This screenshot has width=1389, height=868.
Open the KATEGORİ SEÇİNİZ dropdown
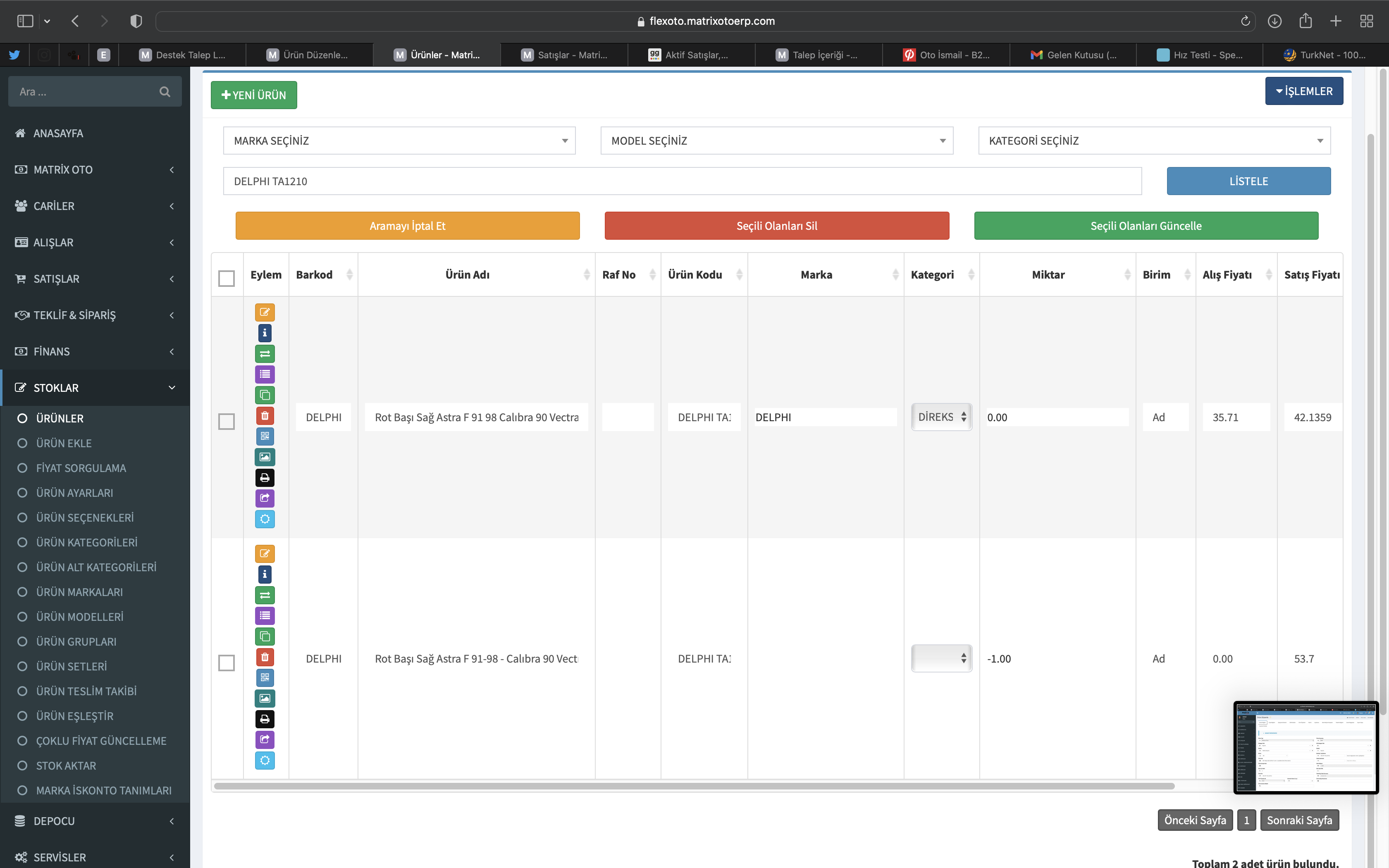click(x=1154, y=141)
